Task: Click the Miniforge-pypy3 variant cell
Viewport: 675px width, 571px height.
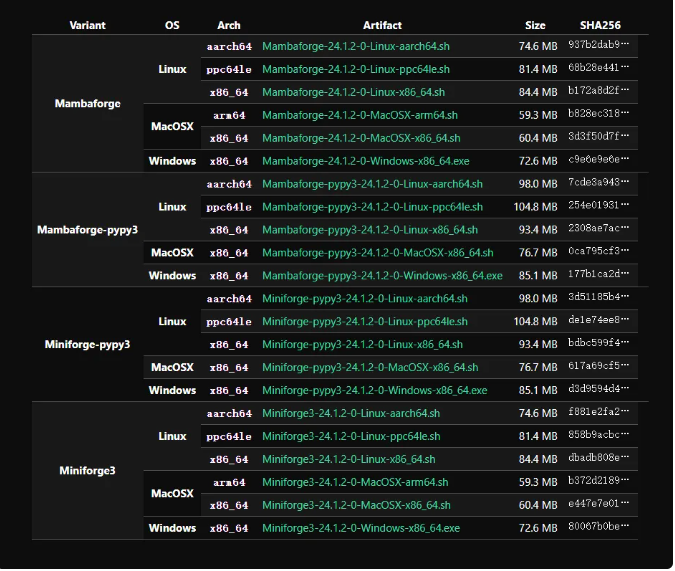Action: (88, 345)
